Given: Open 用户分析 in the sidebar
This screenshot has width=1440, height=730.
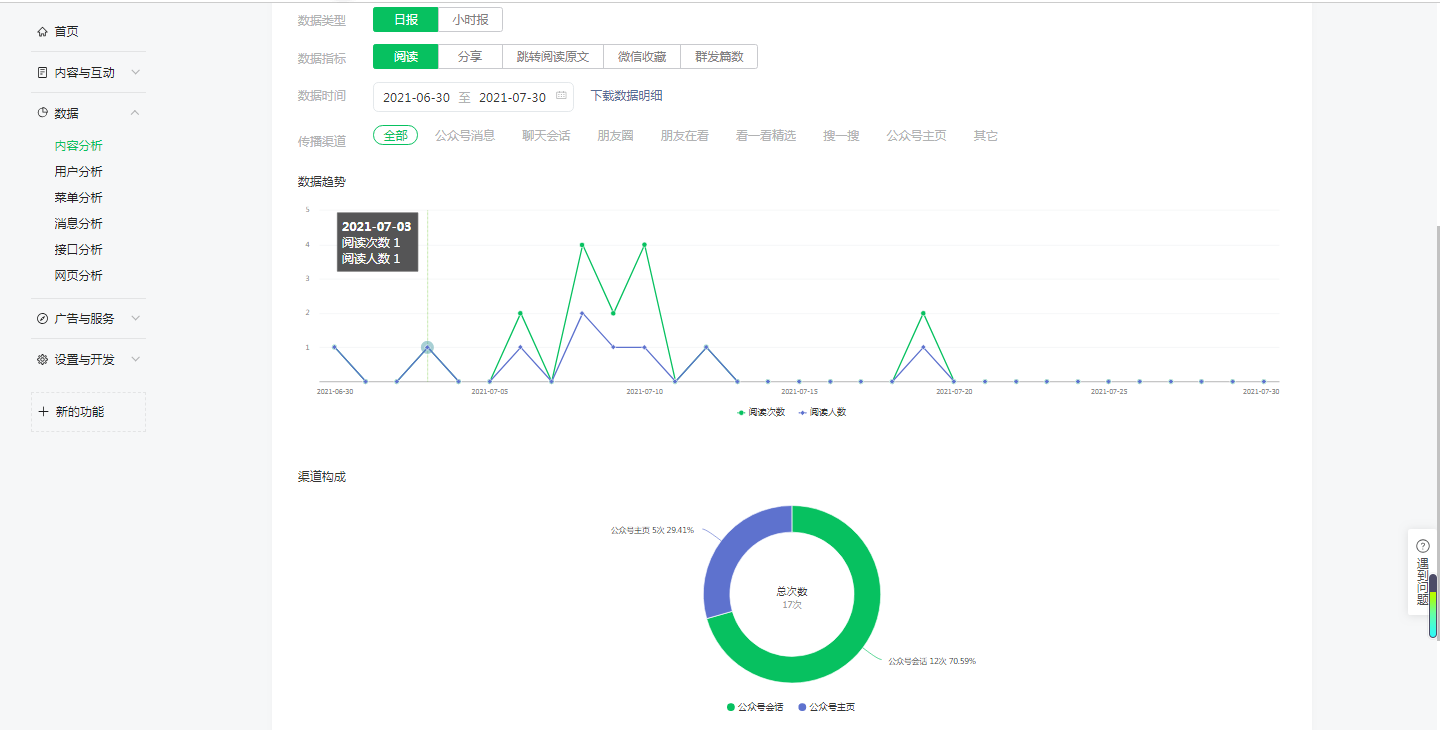Looking at the screenshot, I should pyautogui.click(x=78, y=172).
